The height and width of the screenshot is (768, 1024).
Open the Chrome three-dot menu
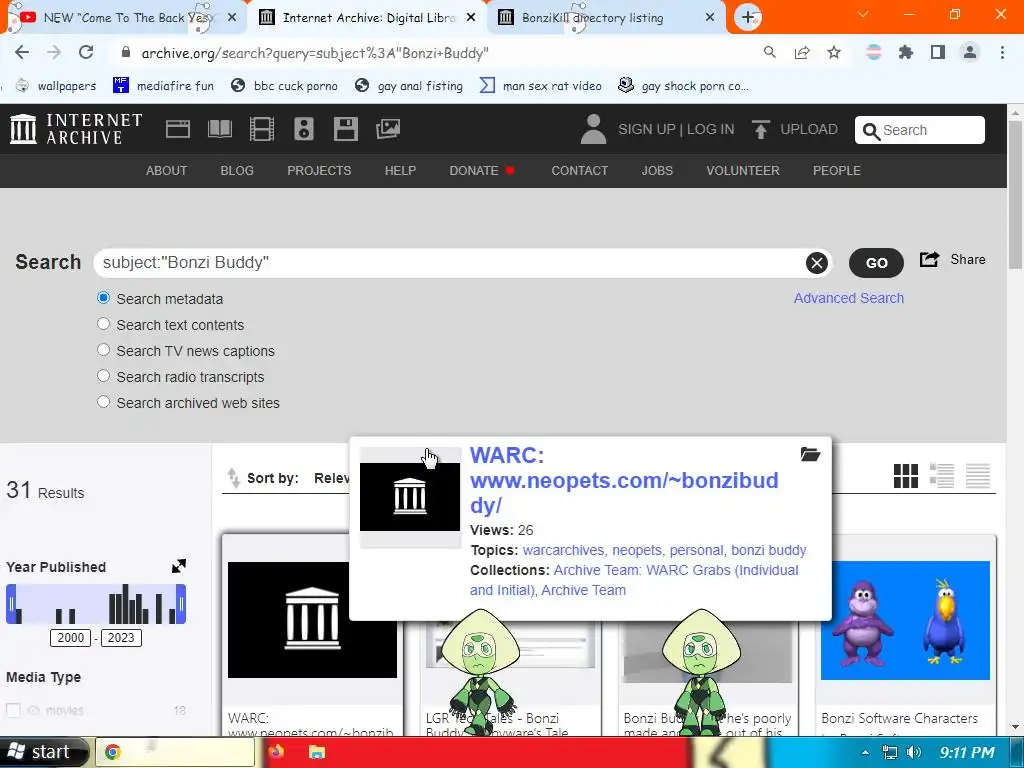[x=1002, y=52]
